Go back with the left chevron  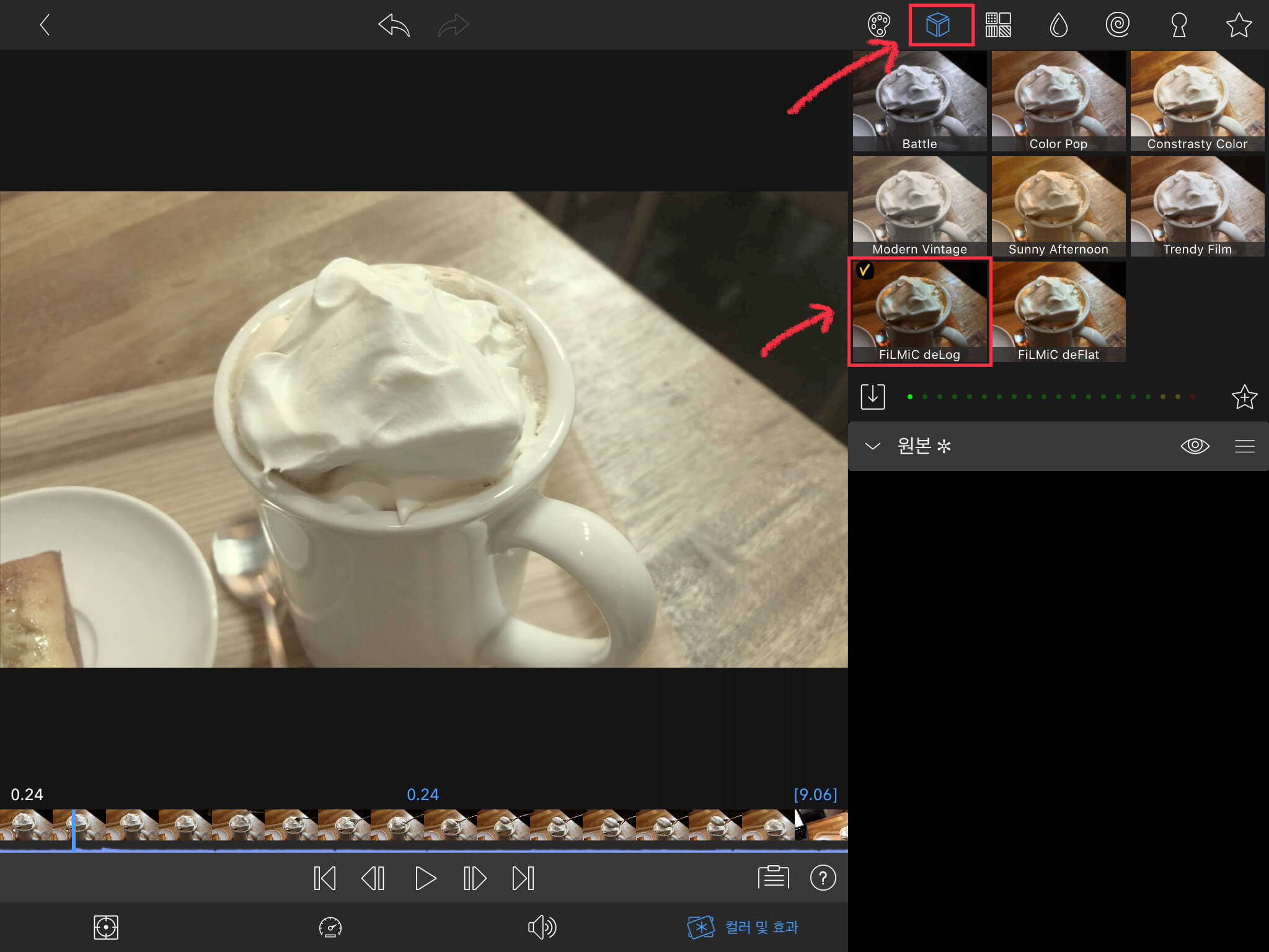(x=44, y=25)
